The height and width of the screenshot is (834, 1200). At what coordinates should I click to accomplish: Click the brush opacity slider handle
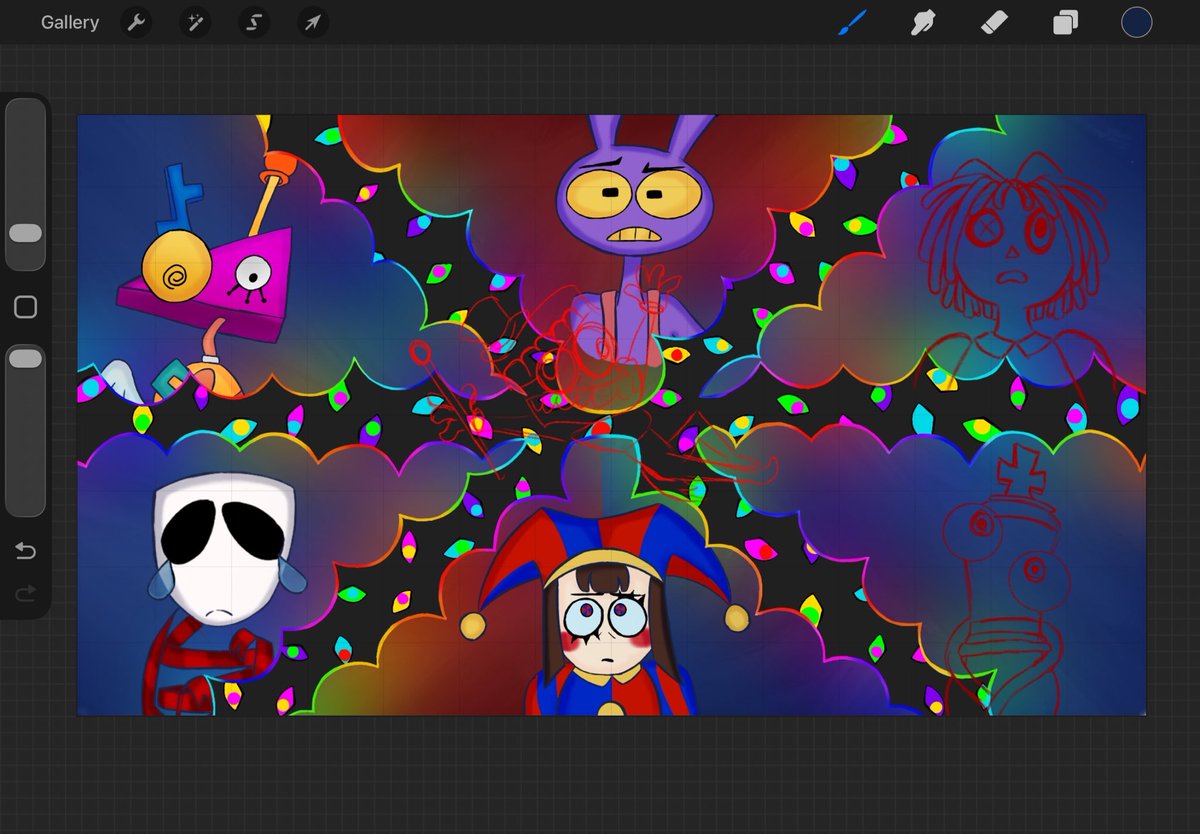(x=25, y=358)
